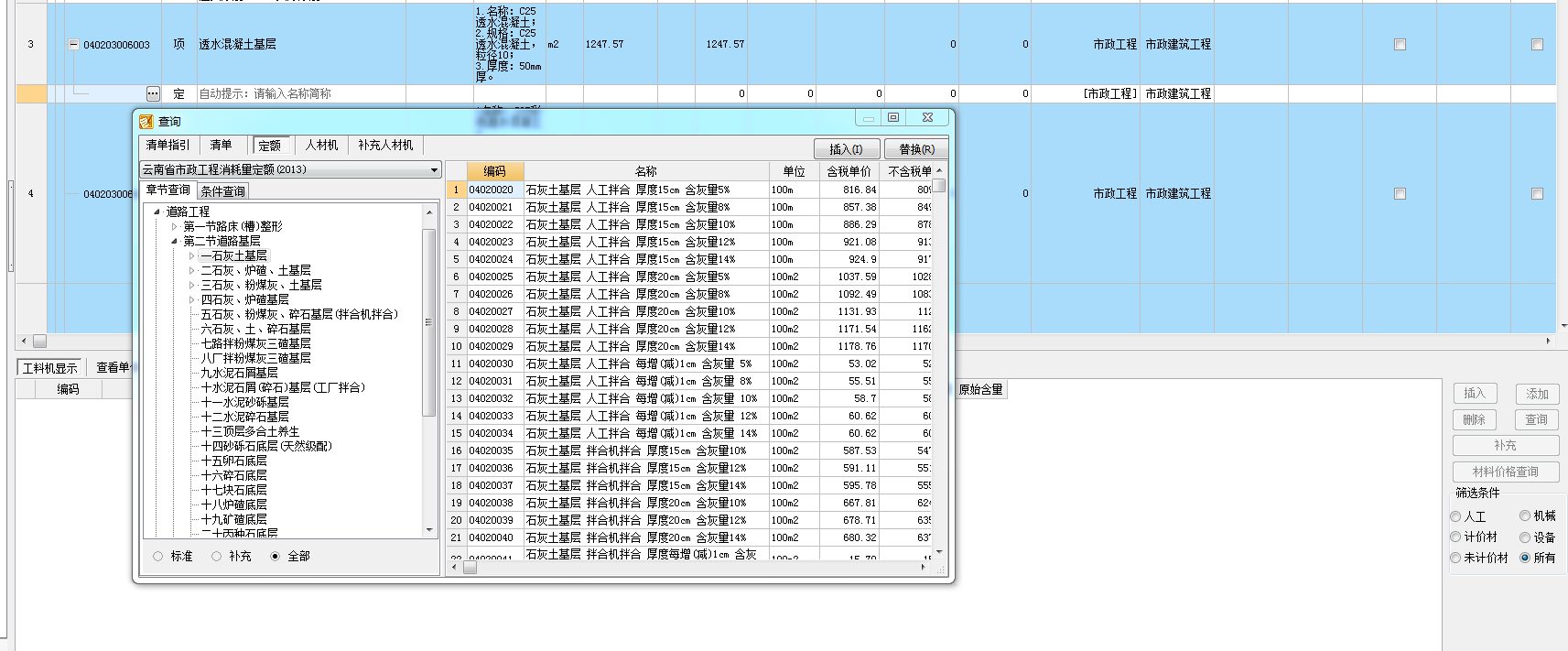Switch to the 清单 tab
Image resolution: width=1568 pixels, height=651 pixels.
(x=222, y=145)
